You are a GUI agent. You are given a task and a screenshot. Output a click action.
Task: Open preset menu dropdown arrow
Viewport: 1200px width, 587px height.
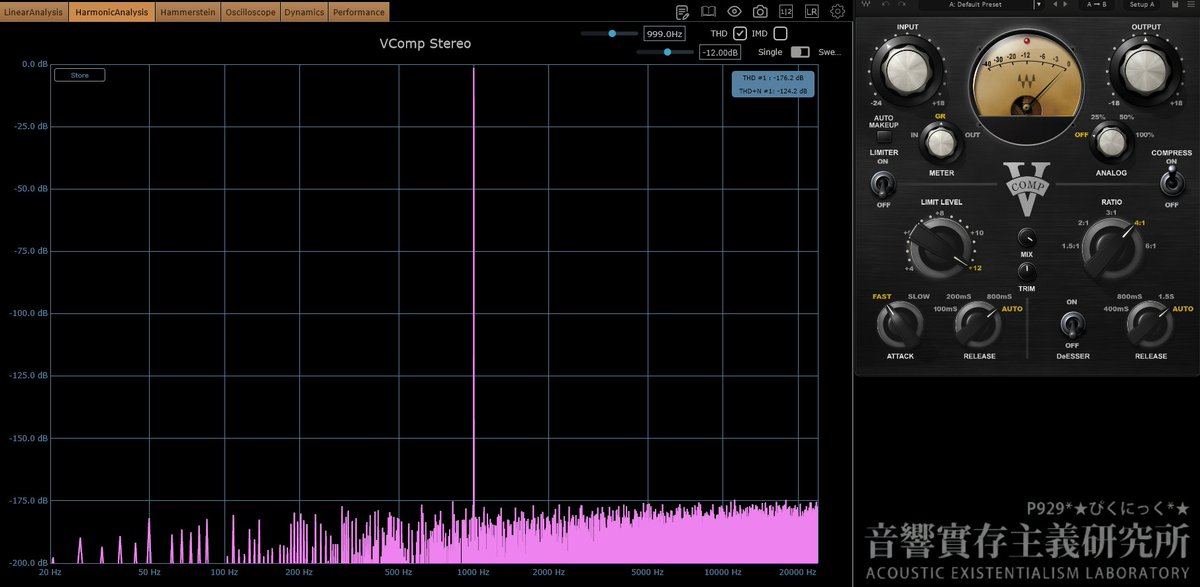coord(1039,4)
